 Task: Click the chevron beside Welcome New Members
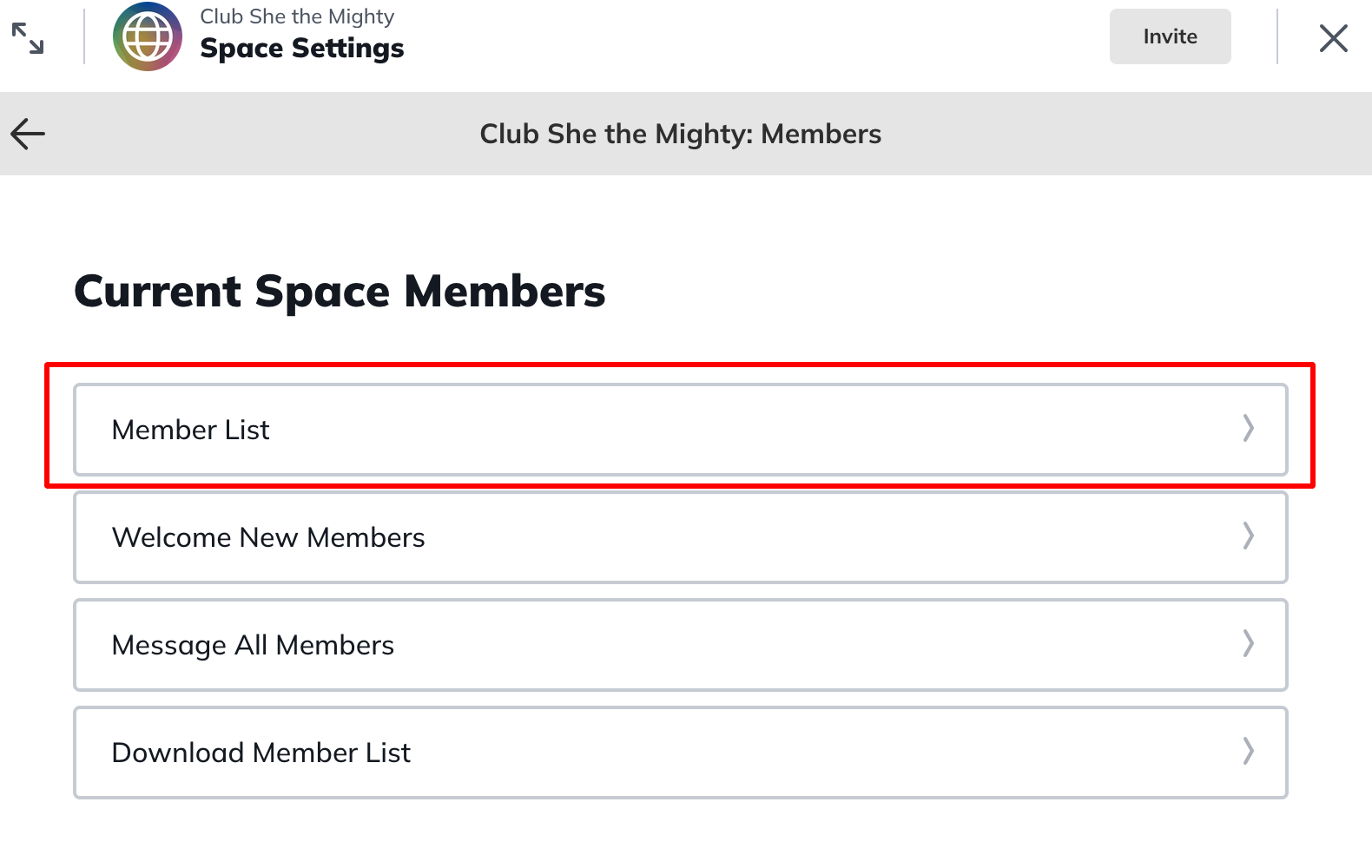click(1248, 536)
